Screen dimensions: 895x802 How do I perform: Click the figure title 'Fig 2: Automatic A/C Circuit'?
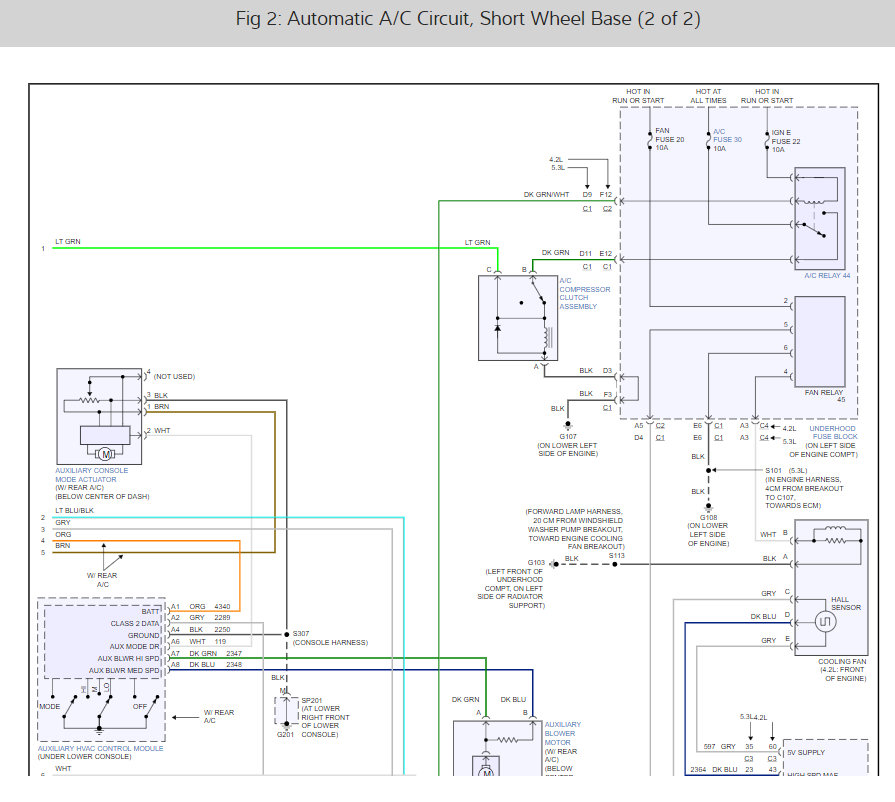pyautogui.click(x=468, y=18)
